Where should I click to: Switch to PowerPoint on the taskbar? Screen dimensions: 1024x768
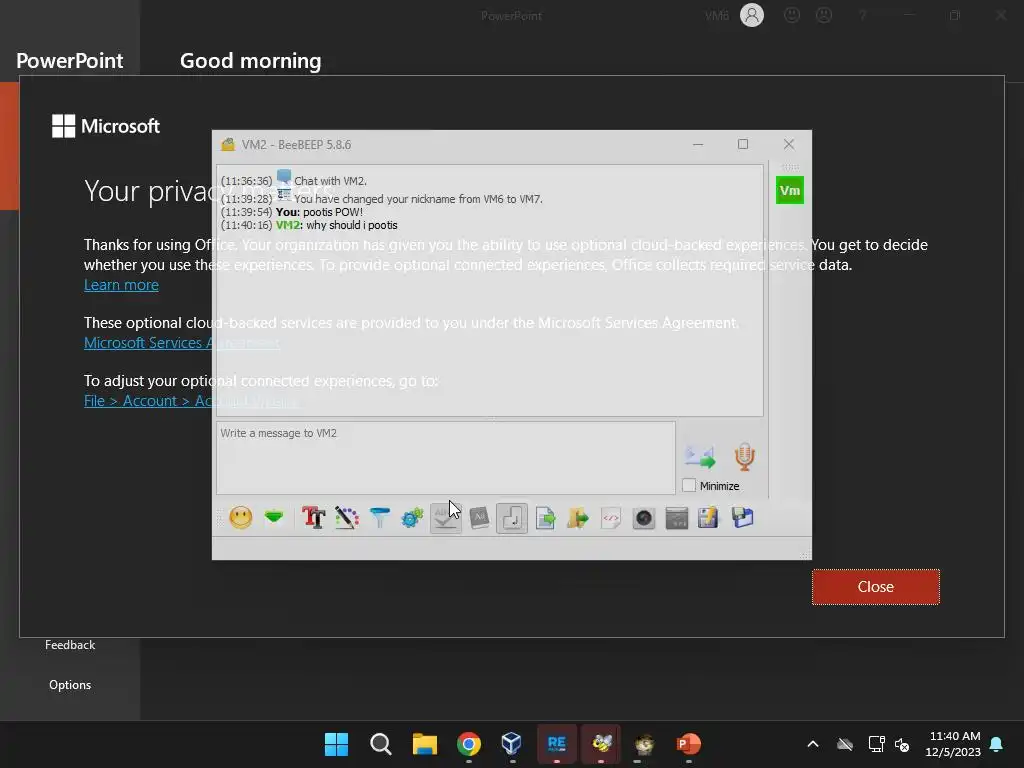(x=688, y=744)
